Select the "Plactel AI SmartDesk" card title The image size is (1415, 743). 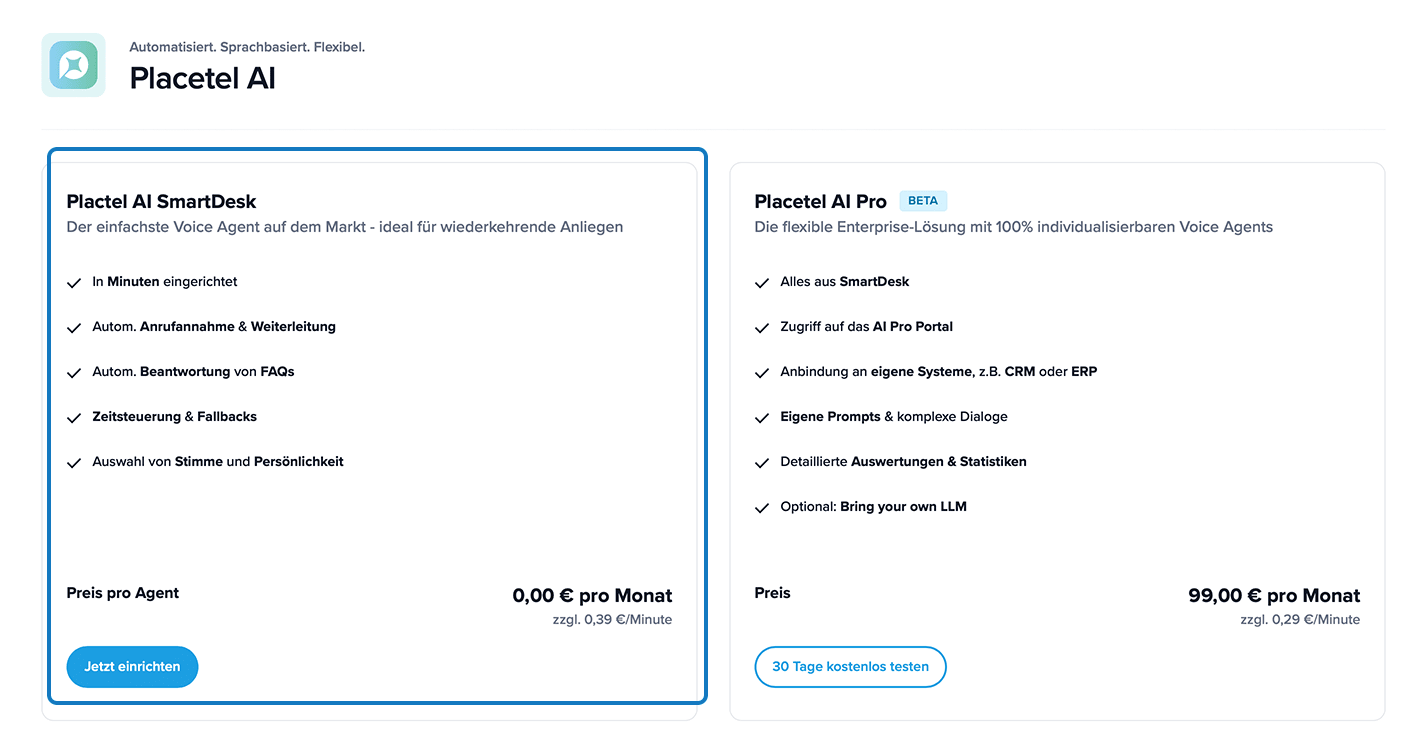coord(162,202)
